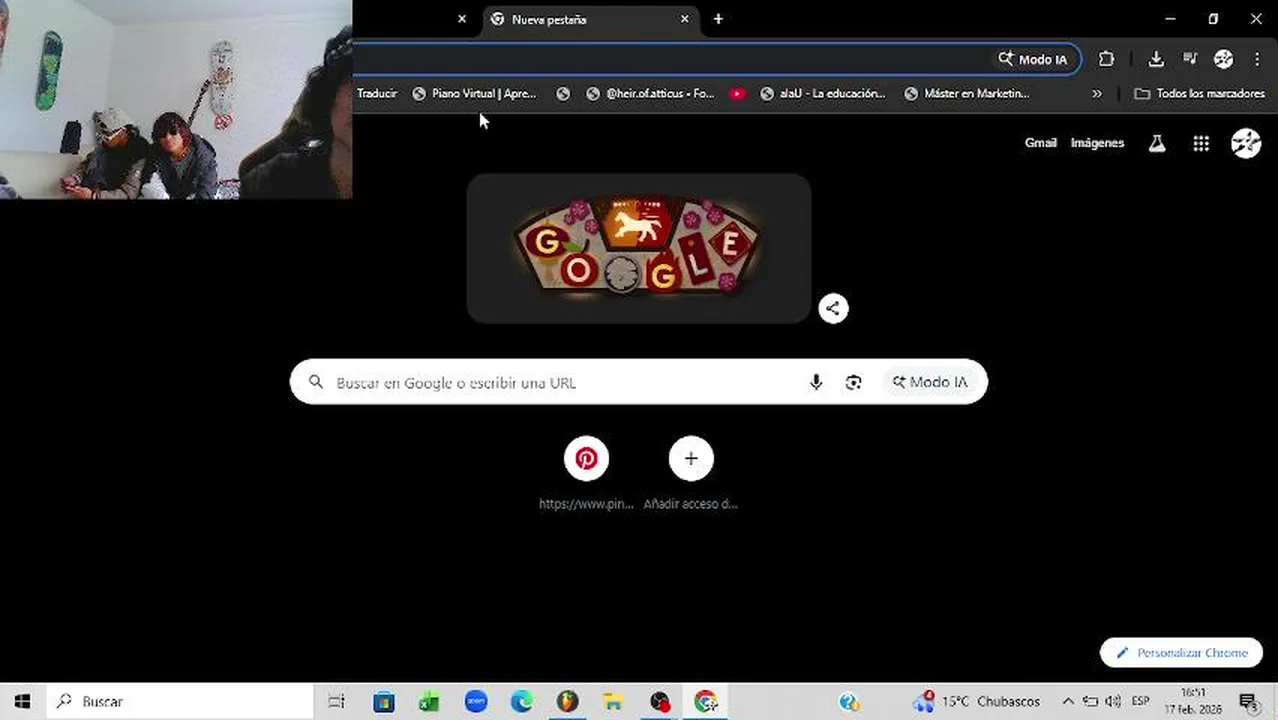The image size is (1278, 720).
Task: Open Chrome three-dot menu
Action: click(1257, 59)
